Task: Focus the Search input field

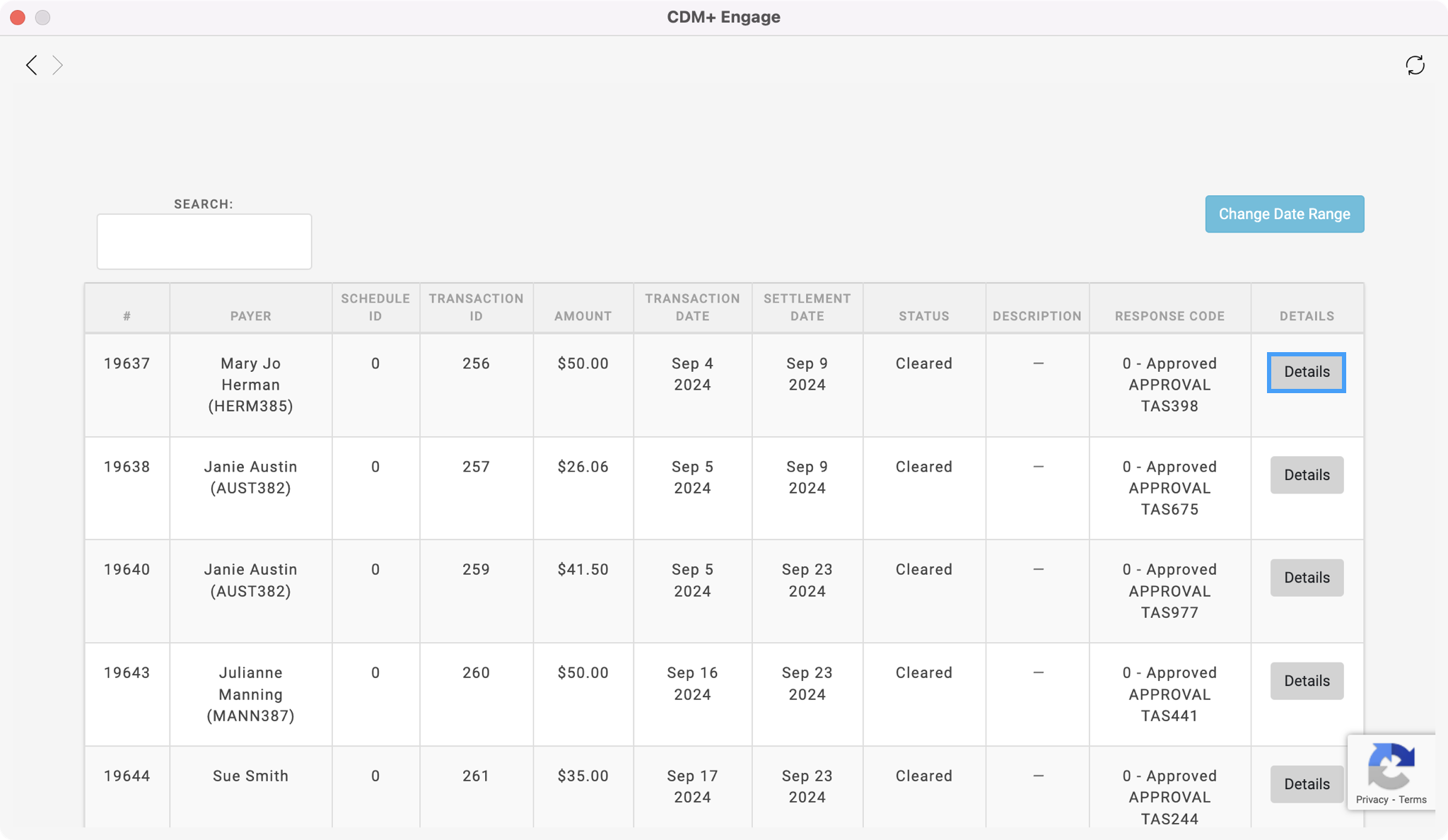Action: [x=204, y=242]
